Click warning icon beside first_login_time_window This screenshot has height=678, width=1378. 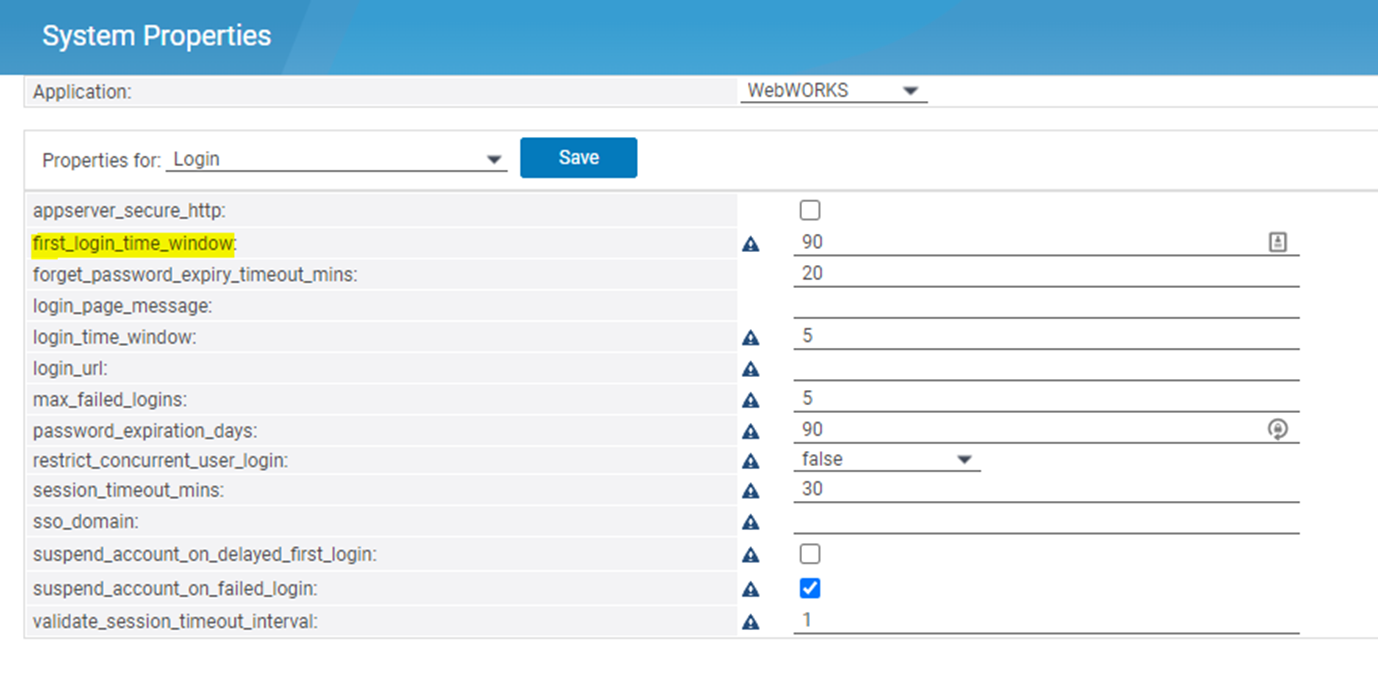click(751, 243)
